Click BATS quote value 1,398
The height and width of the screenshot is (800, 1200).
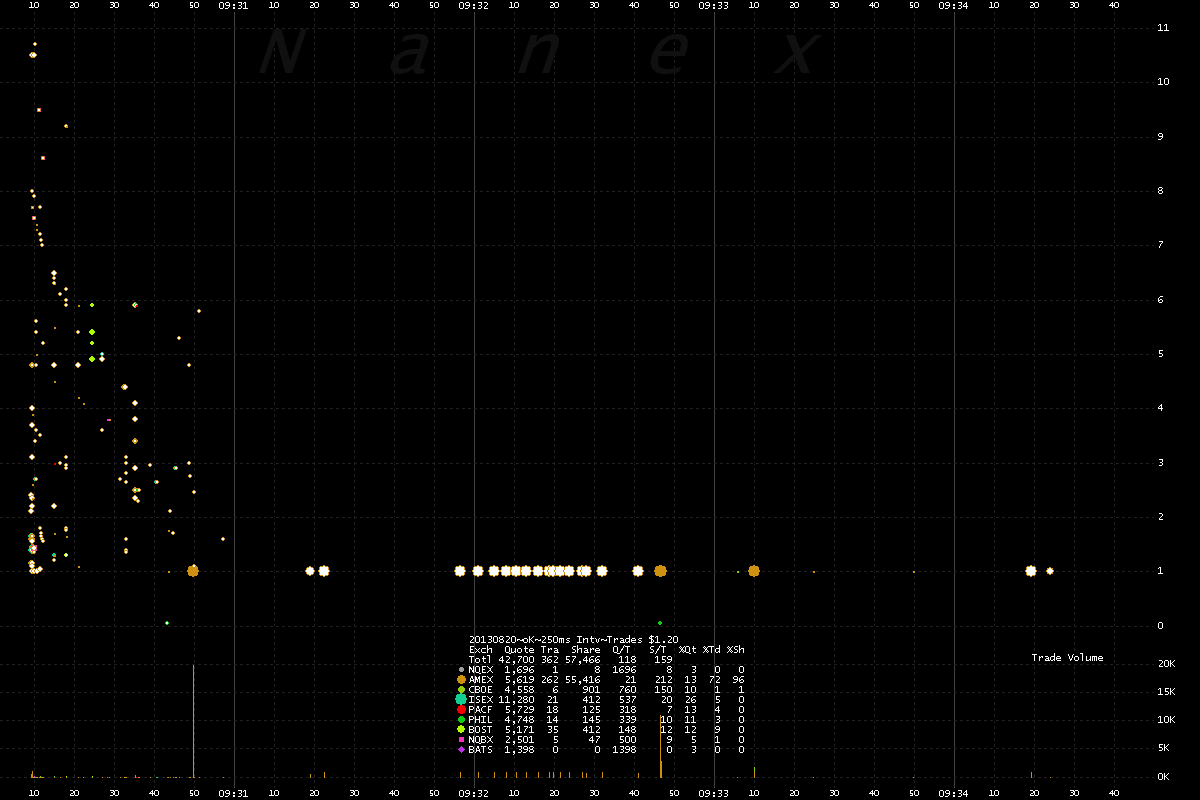pyautogui.click(x=520, y=749)
